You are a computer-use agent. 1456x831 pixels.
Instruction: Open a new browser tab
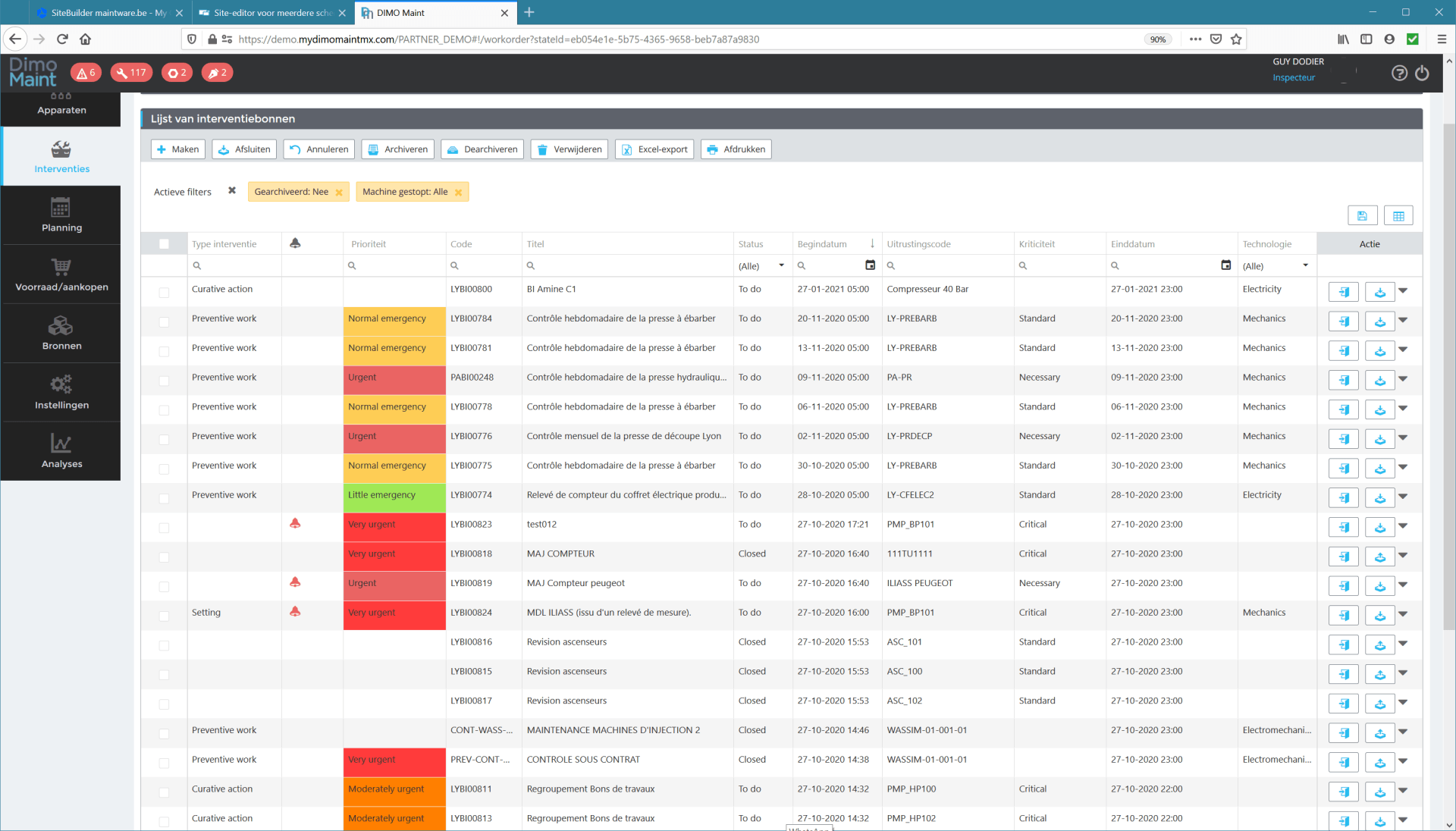(x=529, y=12)
